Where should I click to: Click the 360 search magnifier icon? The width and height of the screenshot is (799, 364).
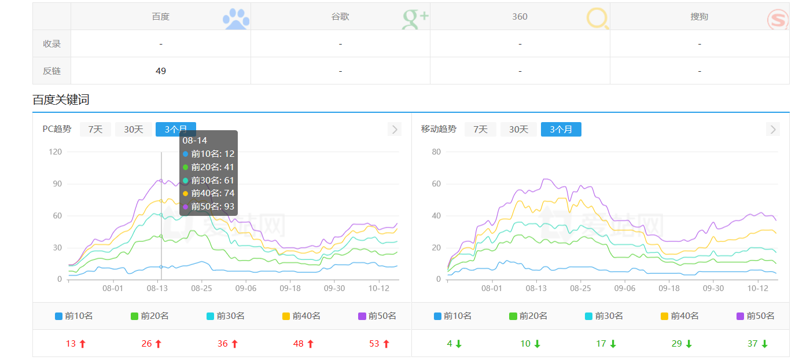[597, 19]
